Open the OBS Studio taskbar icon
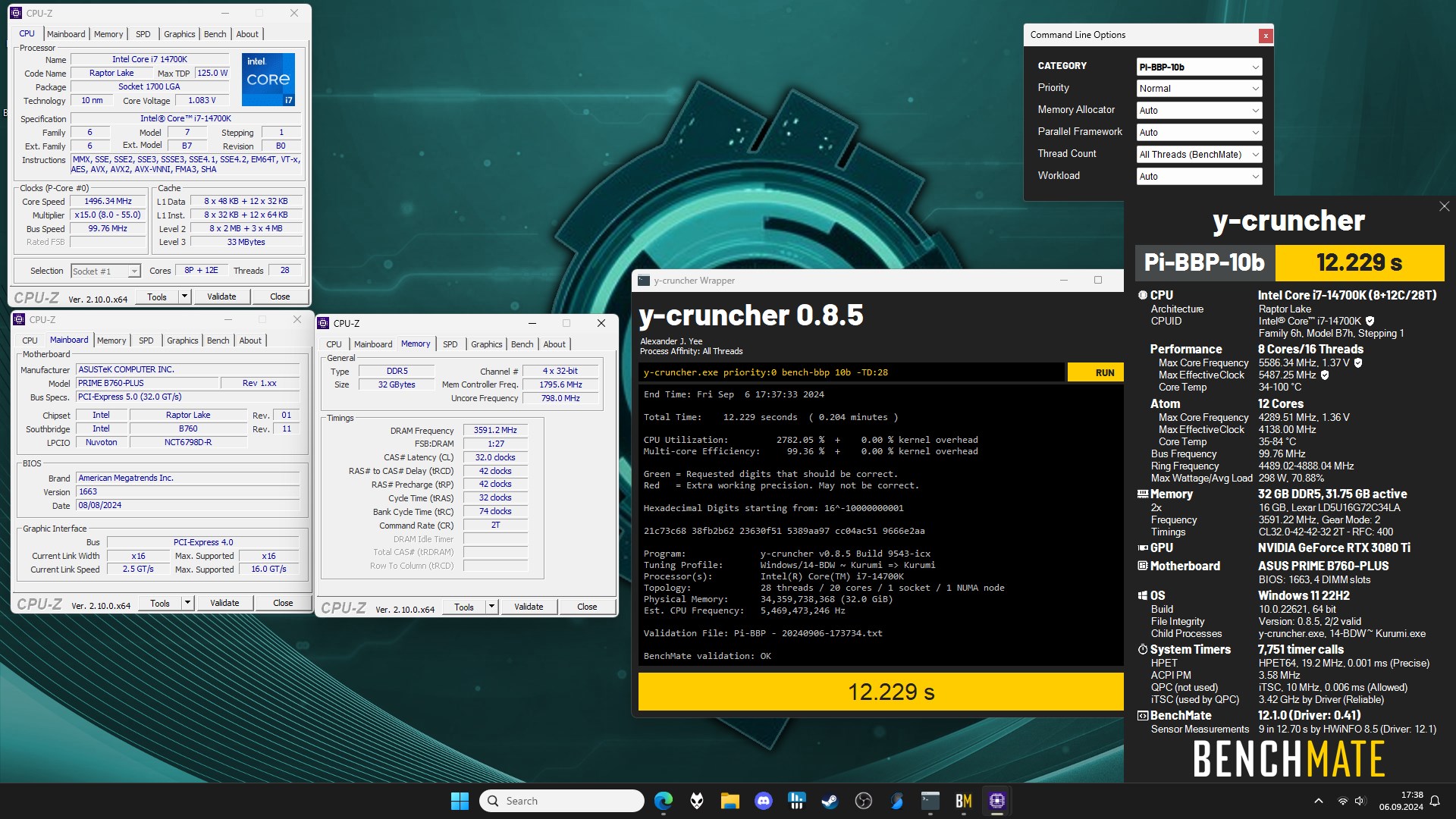The width and height of the screenshot is (1456, 819). pos(863,801)
